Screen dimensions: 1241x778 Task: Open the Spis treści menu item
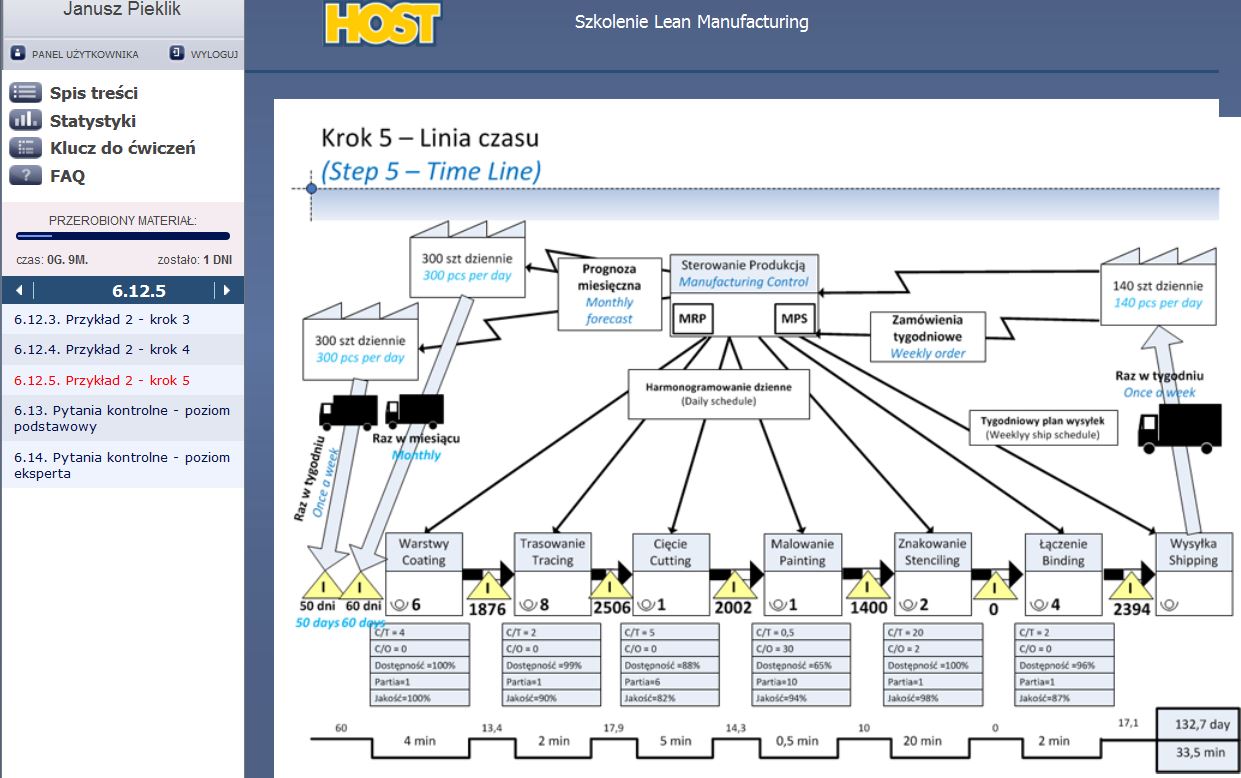click(x=94, y=93)
